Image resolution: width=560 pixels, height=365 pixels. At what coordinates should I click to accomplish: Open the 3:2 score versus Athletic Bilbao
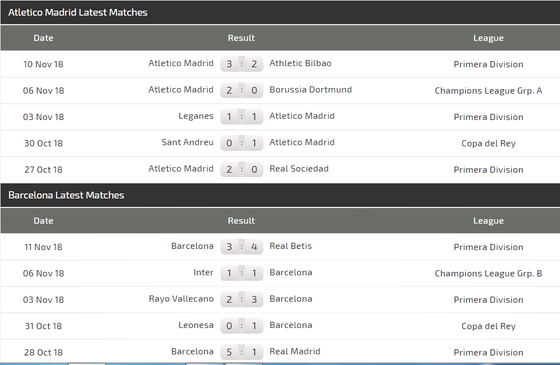242,64
